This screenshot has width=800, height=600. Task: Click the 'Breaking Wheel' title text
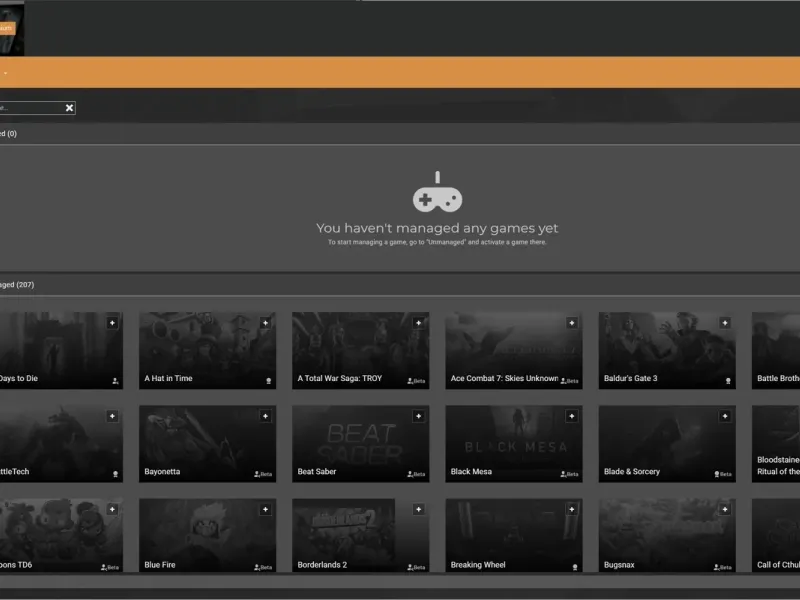[x=478, y=565]
